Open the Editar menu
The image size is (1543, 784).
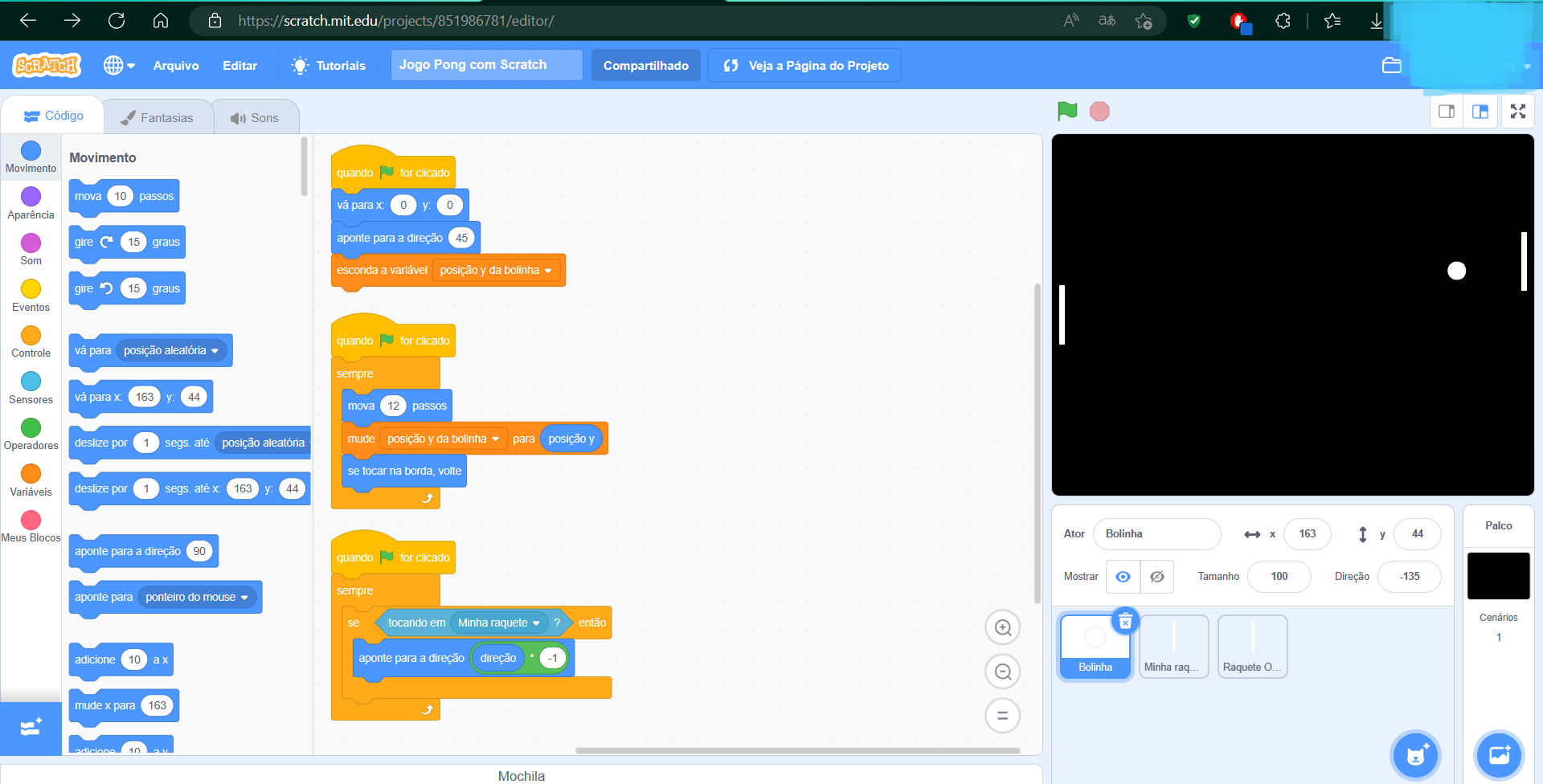coord(239,66)
